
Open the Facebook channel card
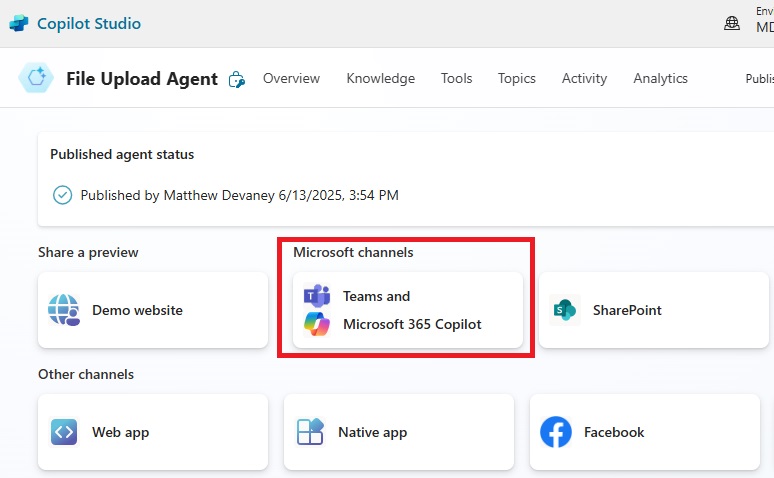click(645, 432)
